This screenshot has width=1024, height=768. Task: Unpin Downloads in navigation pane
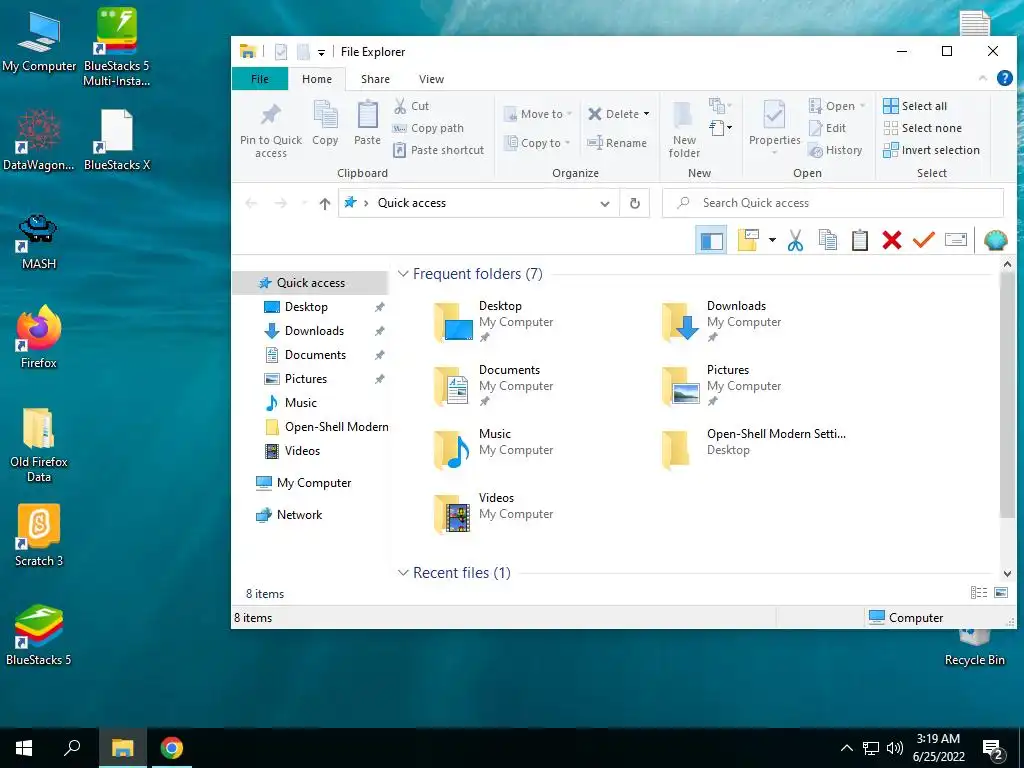click(x=379, y=331)
